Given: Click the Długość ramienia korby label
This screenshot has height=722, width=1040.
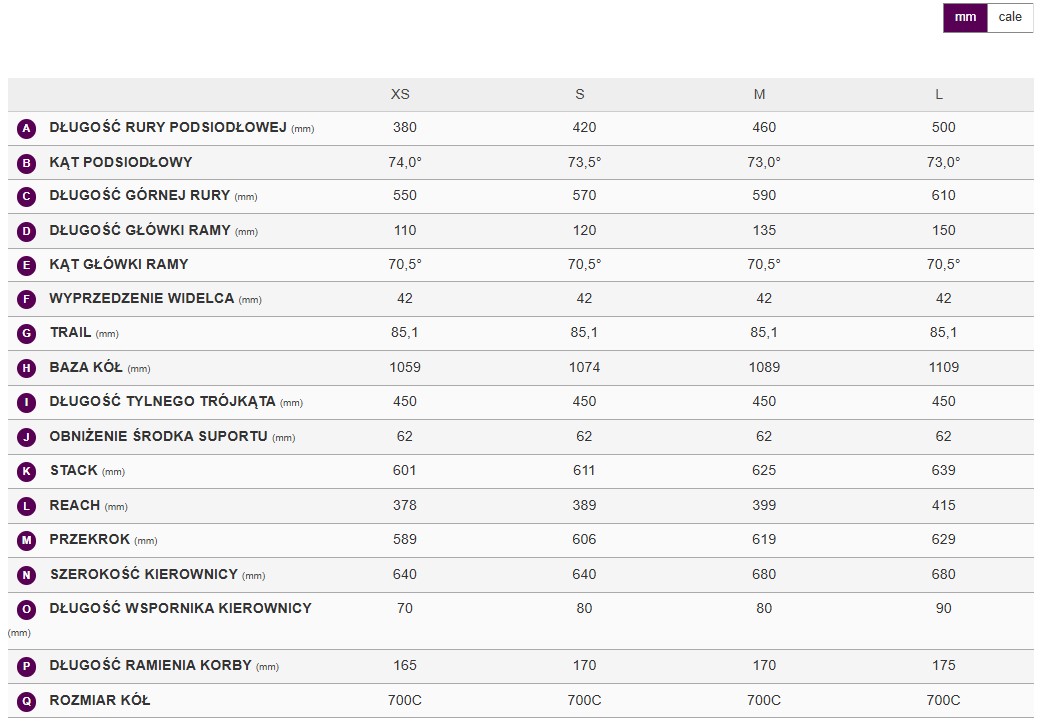Looking at the screenshot, I should tap(150, 665).
